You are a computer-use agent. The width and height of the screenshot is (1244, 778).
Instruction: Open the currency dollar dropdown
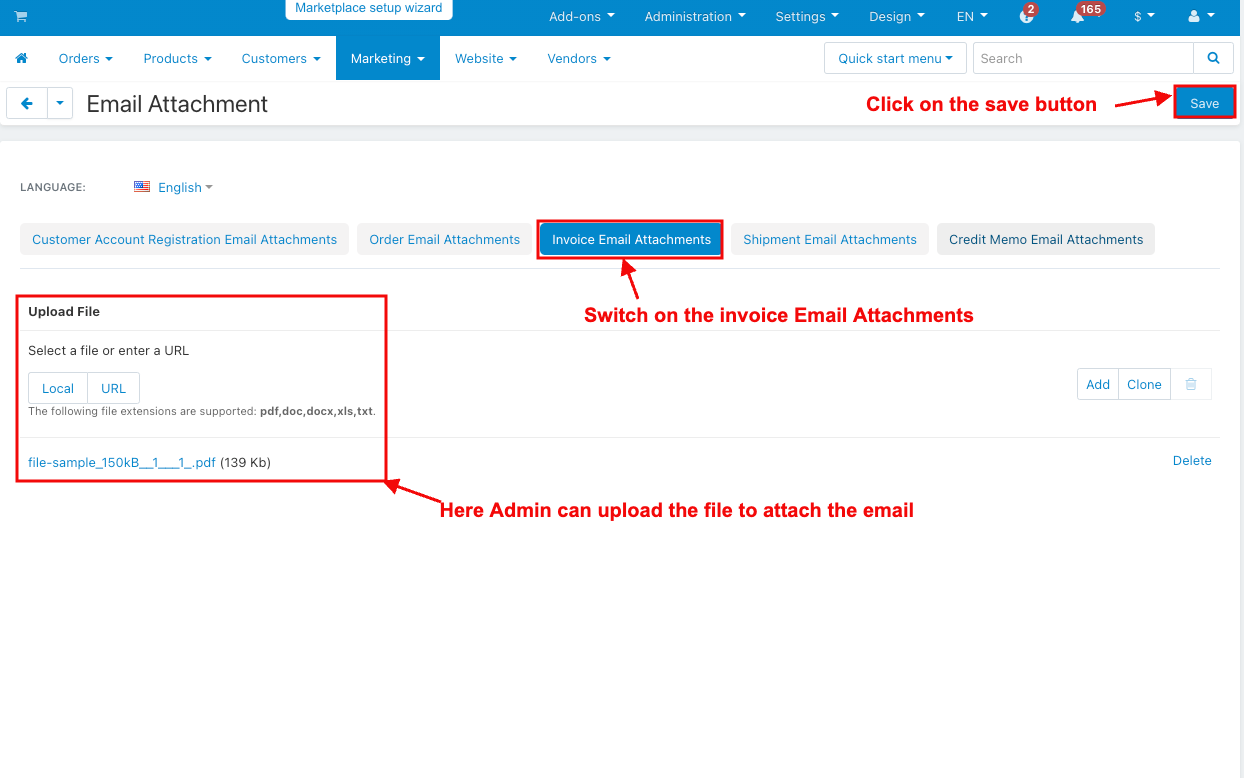coord(1144,17)
